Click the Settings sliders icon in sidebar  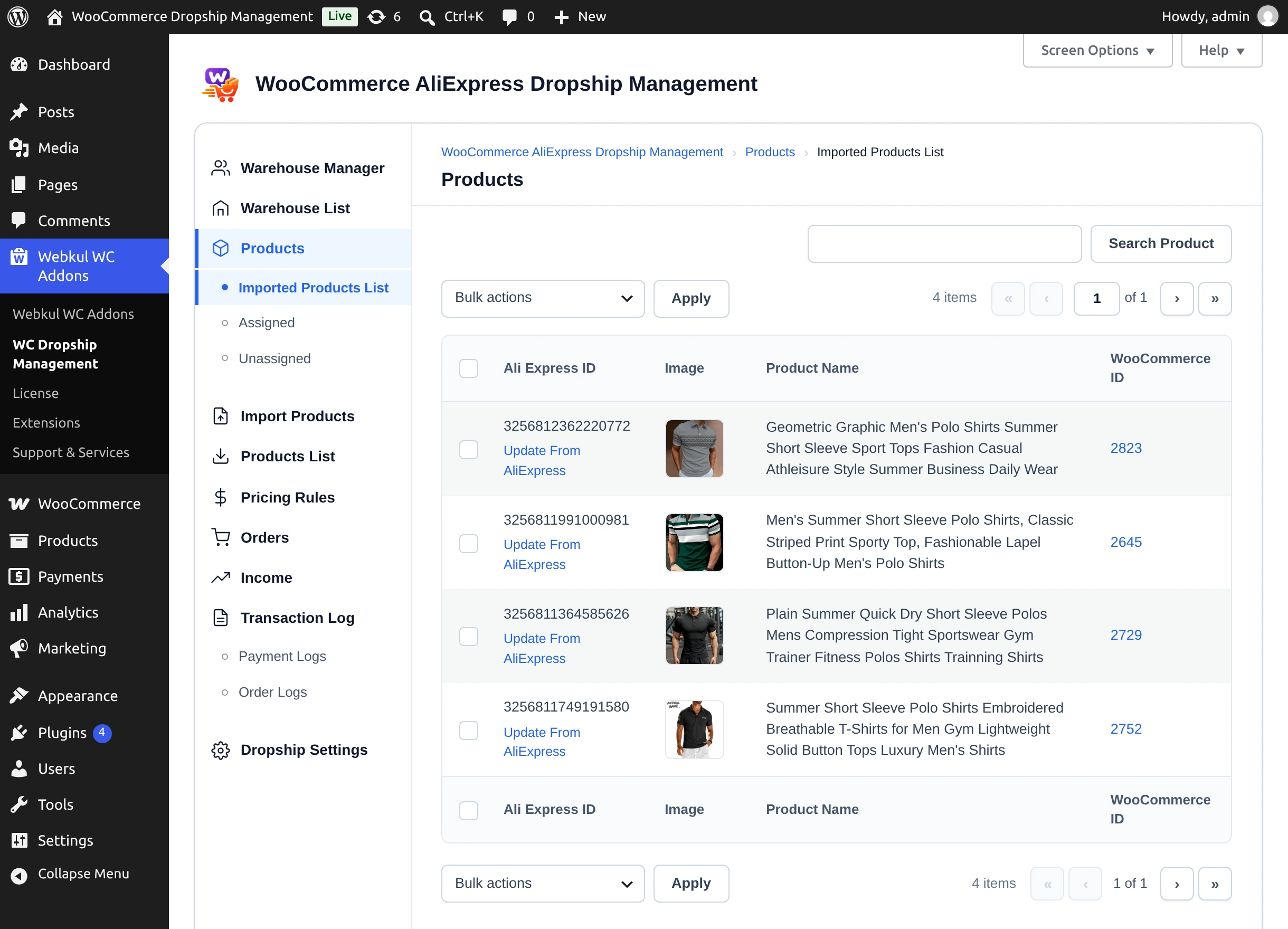20,840
